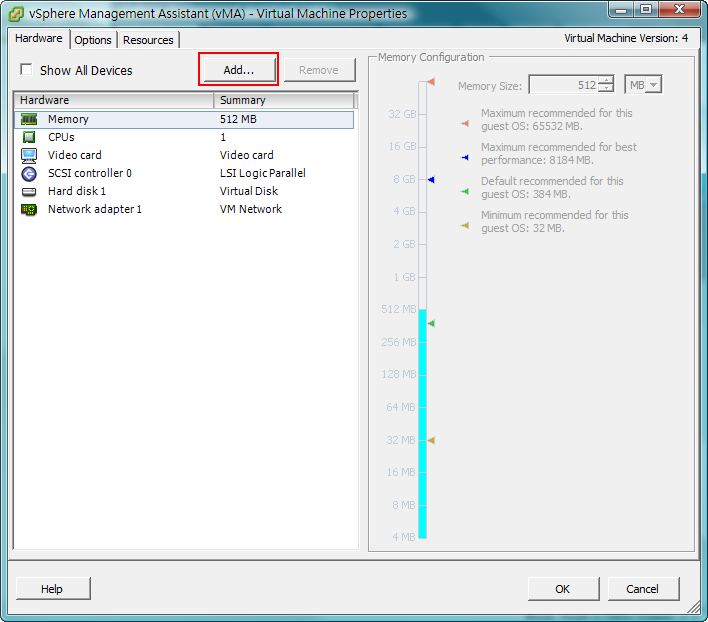Click the Memory hardware row icon
The width and height of the screenshot is (708, 622).
point(29,119)
